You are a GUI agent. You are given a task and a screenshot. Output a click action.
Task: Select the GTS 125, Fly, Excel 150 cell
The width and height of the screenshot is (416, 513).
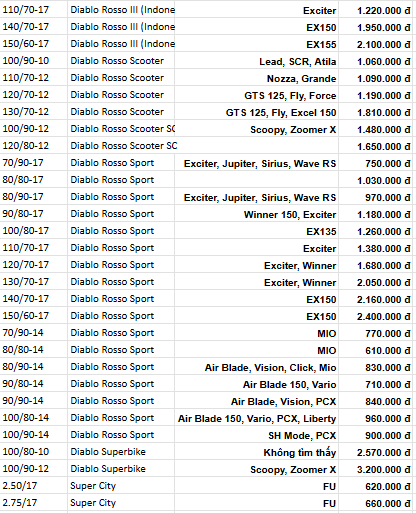click(256, 112)
